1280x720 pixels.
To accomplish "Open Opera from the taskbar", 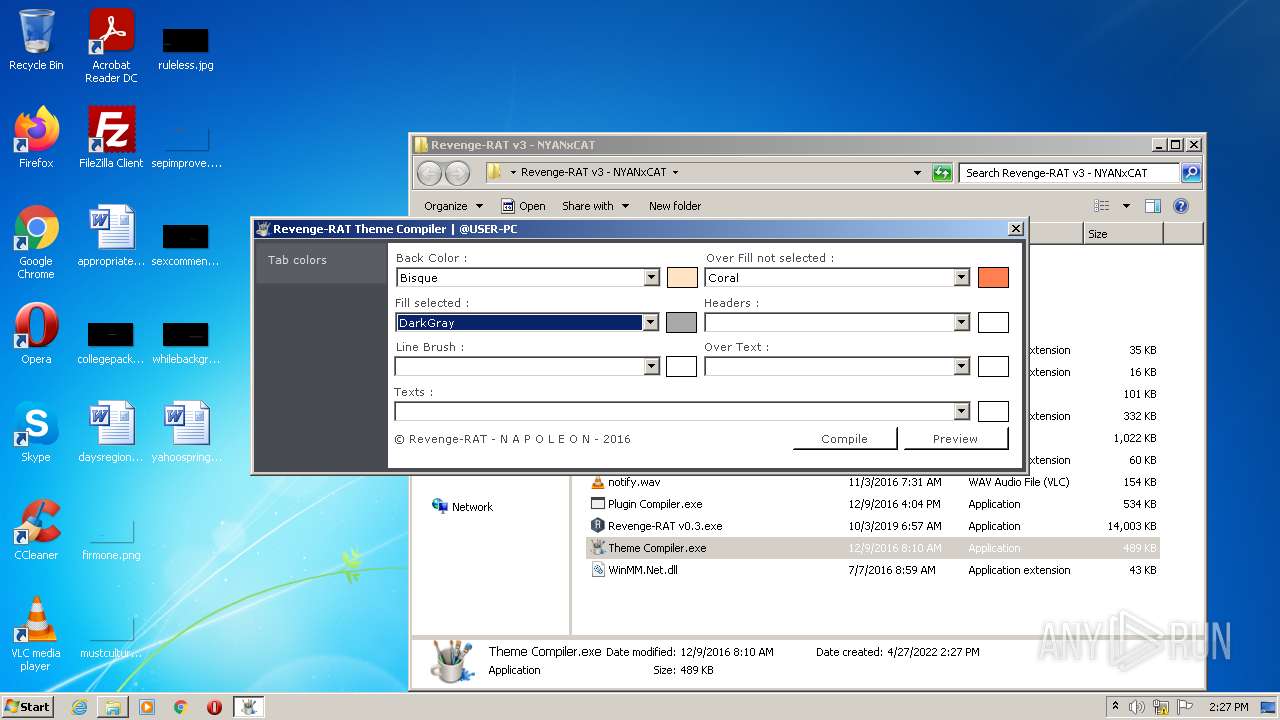I will (214, 707).
